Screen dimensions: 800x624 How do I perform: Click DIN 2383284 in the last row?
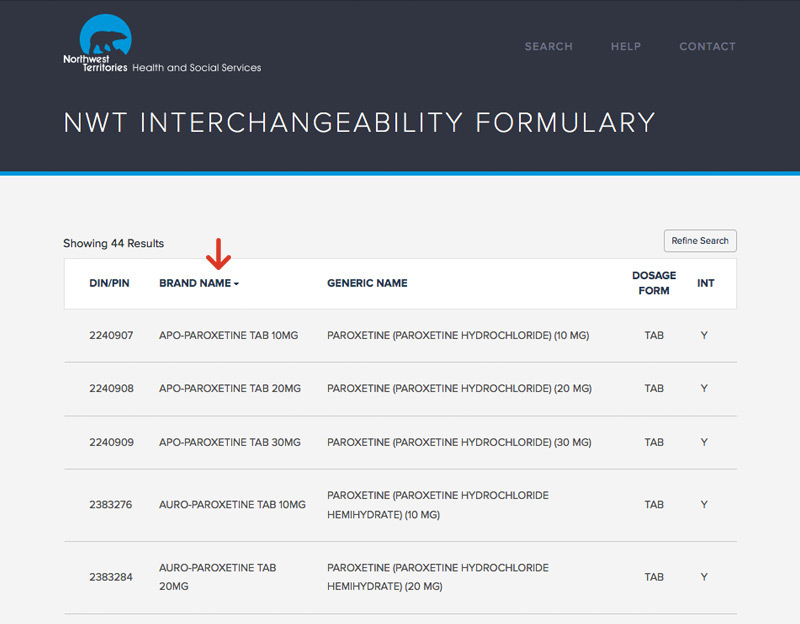pyautogui.click(x=110, y=577)
